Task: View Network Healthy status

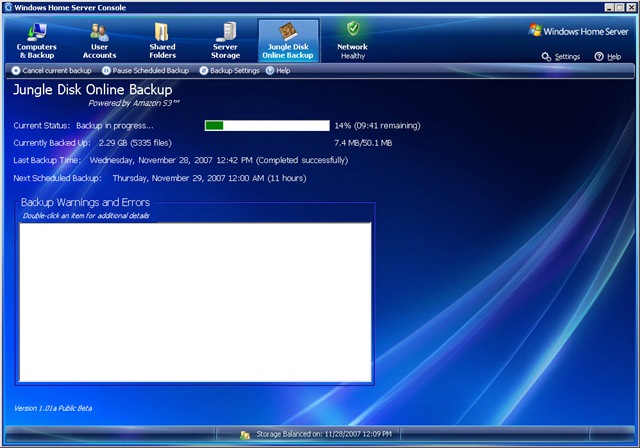Action: pos(353,41)
